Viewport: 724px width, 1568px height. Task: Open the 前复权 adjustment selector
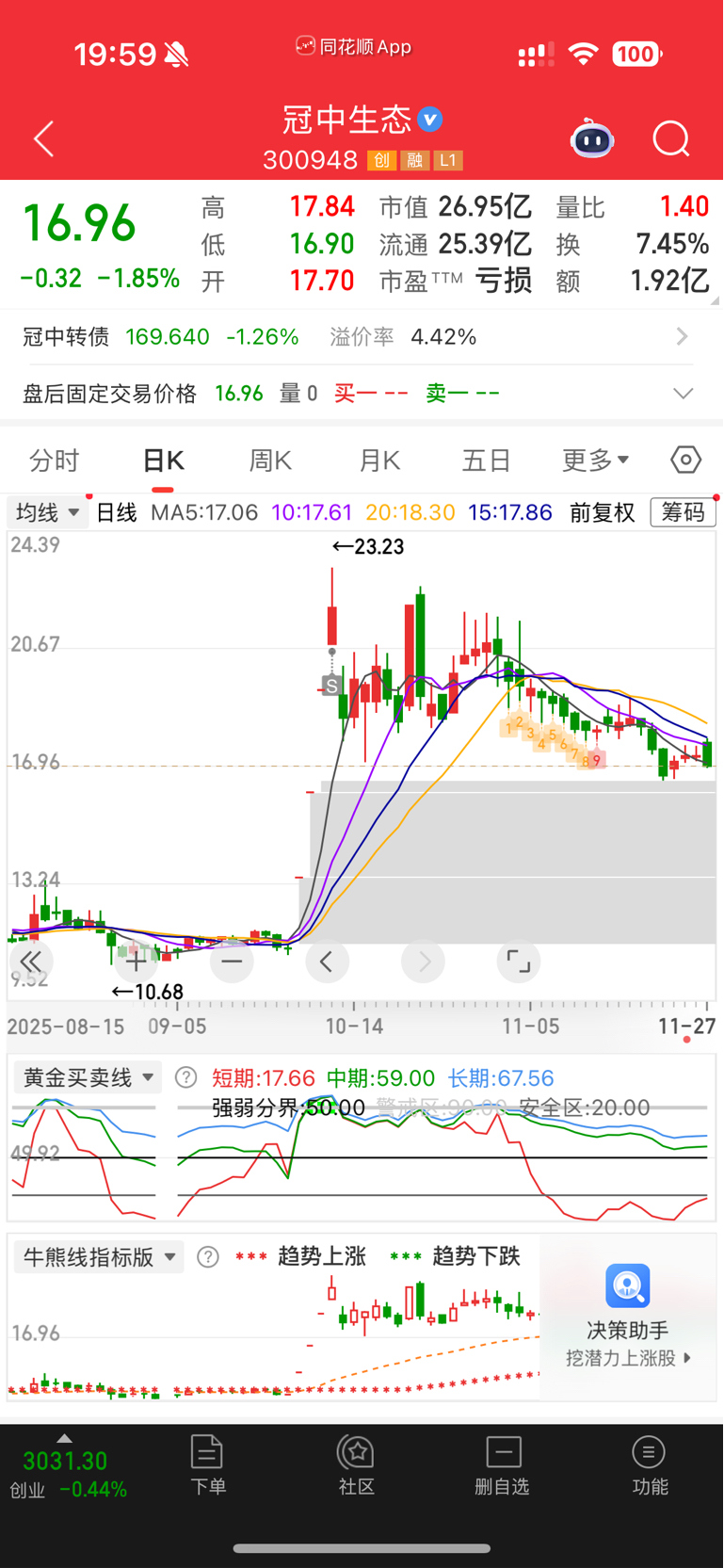[603, 512]
